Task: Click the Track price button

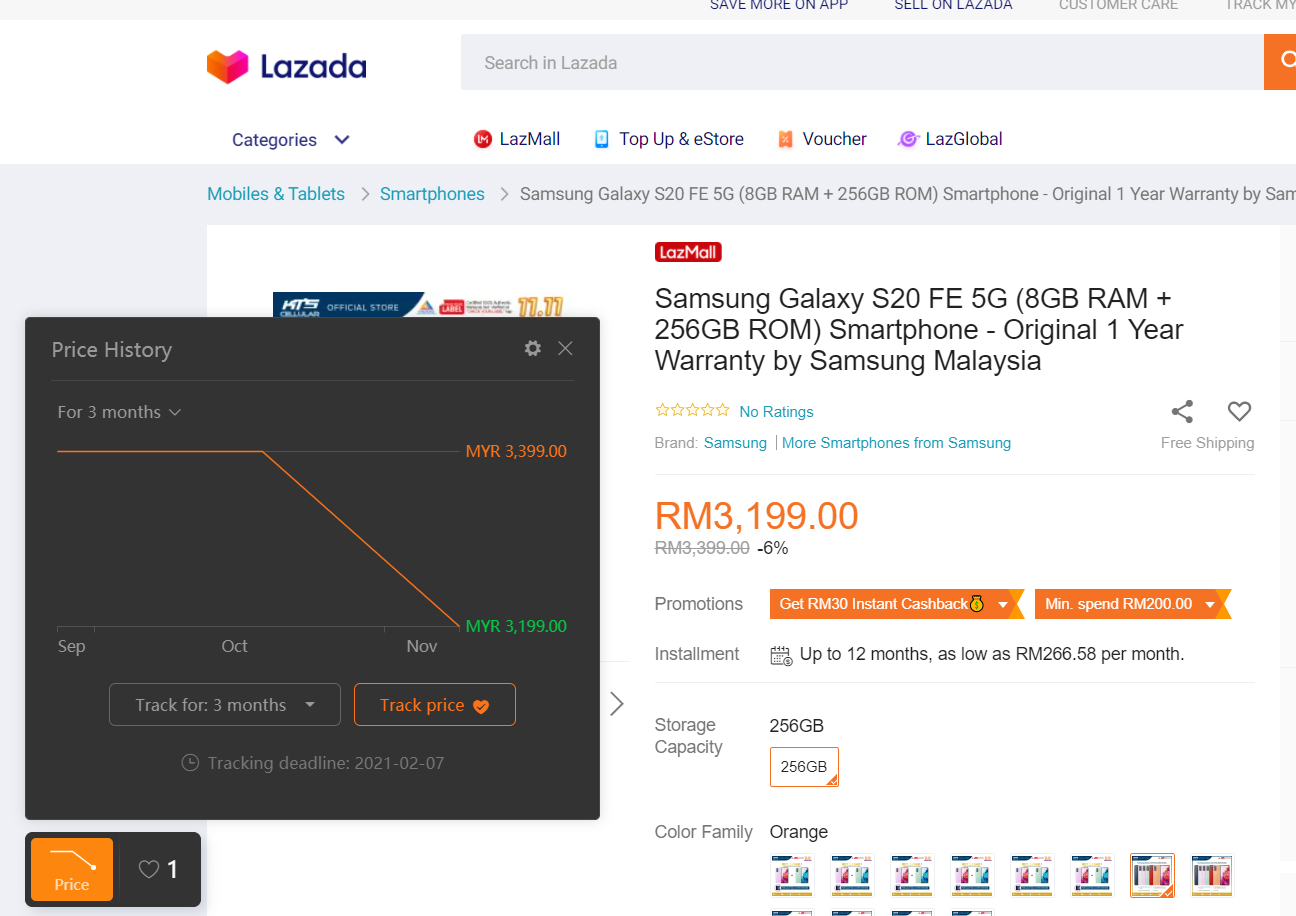Action: point(434,705)
